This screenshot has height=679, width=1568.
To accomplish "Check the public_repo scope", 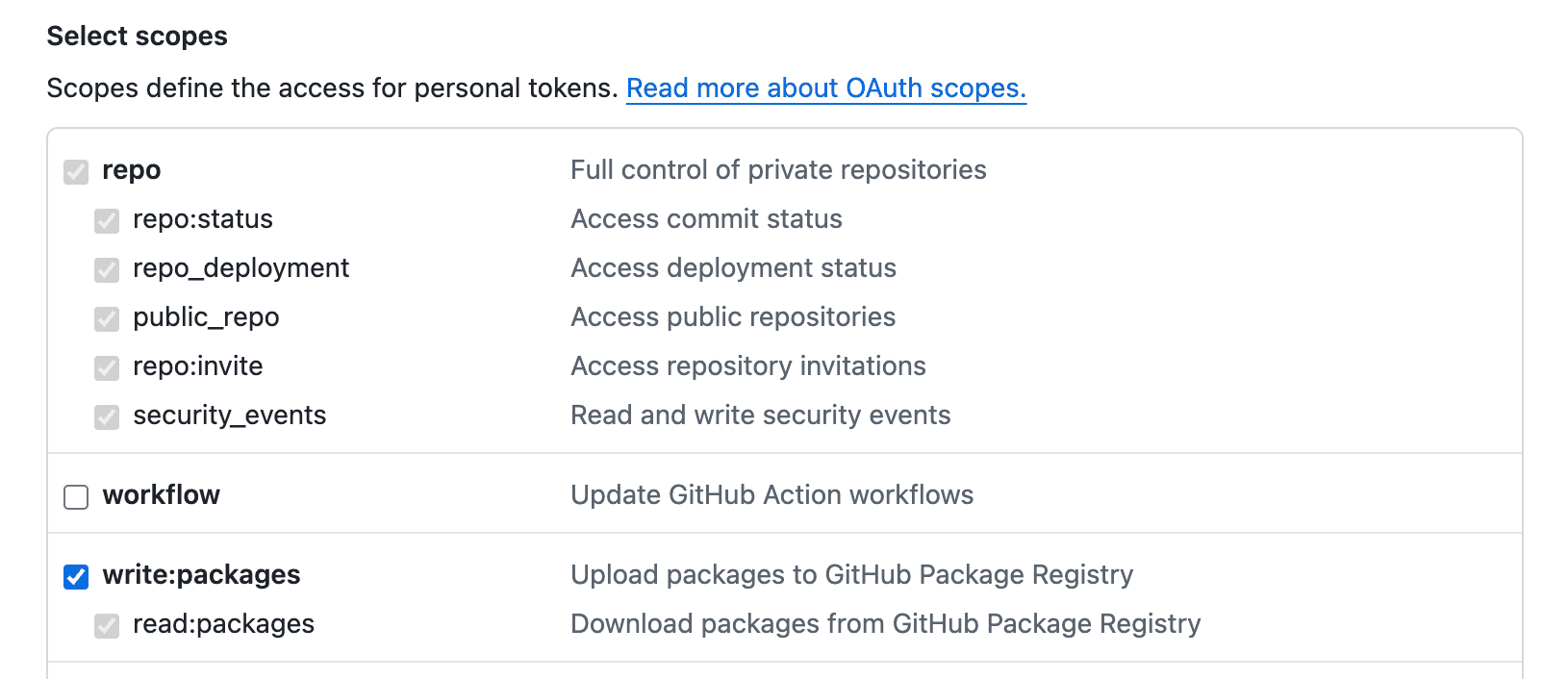I will tap(106, 319).
